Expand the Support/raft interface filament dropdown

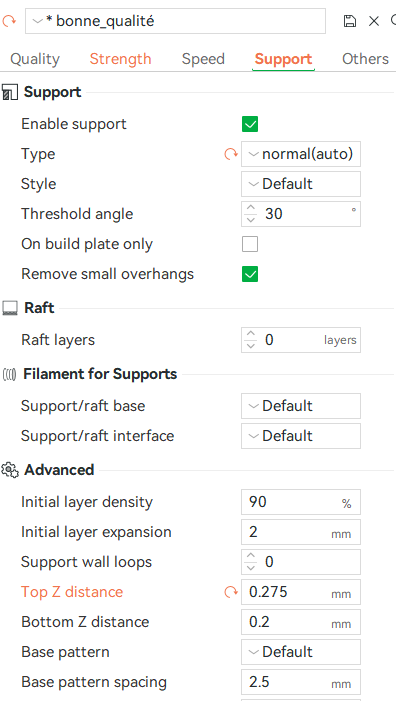(x=301, y=436)
